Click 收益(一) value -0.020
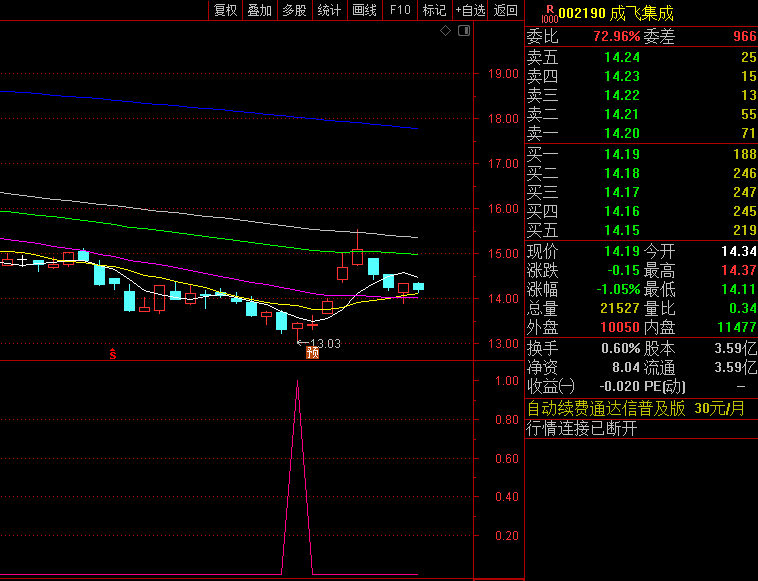Screen dimensions: 758x581 (619, 386)
